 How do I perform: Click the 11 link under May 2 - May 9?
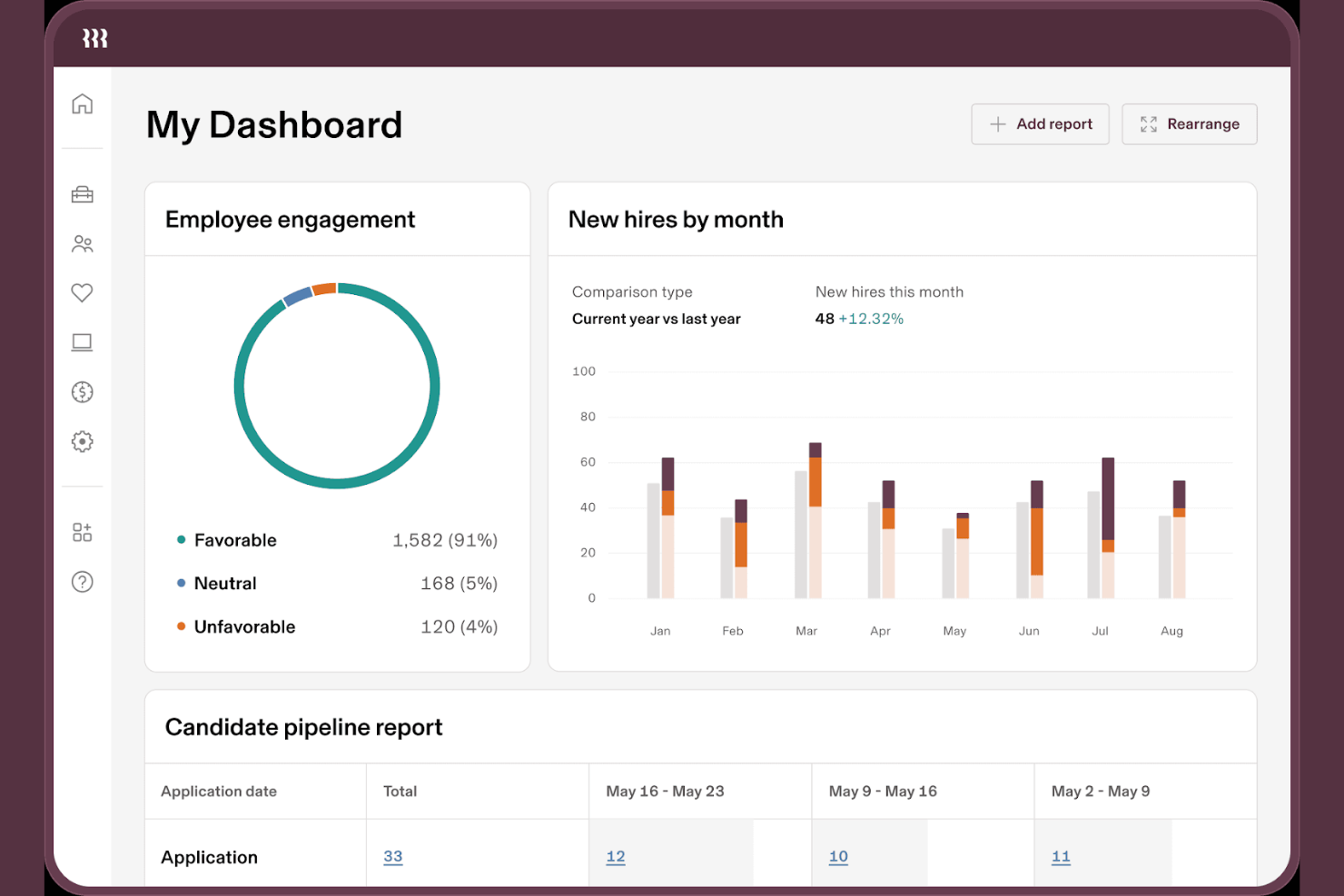1061,856
